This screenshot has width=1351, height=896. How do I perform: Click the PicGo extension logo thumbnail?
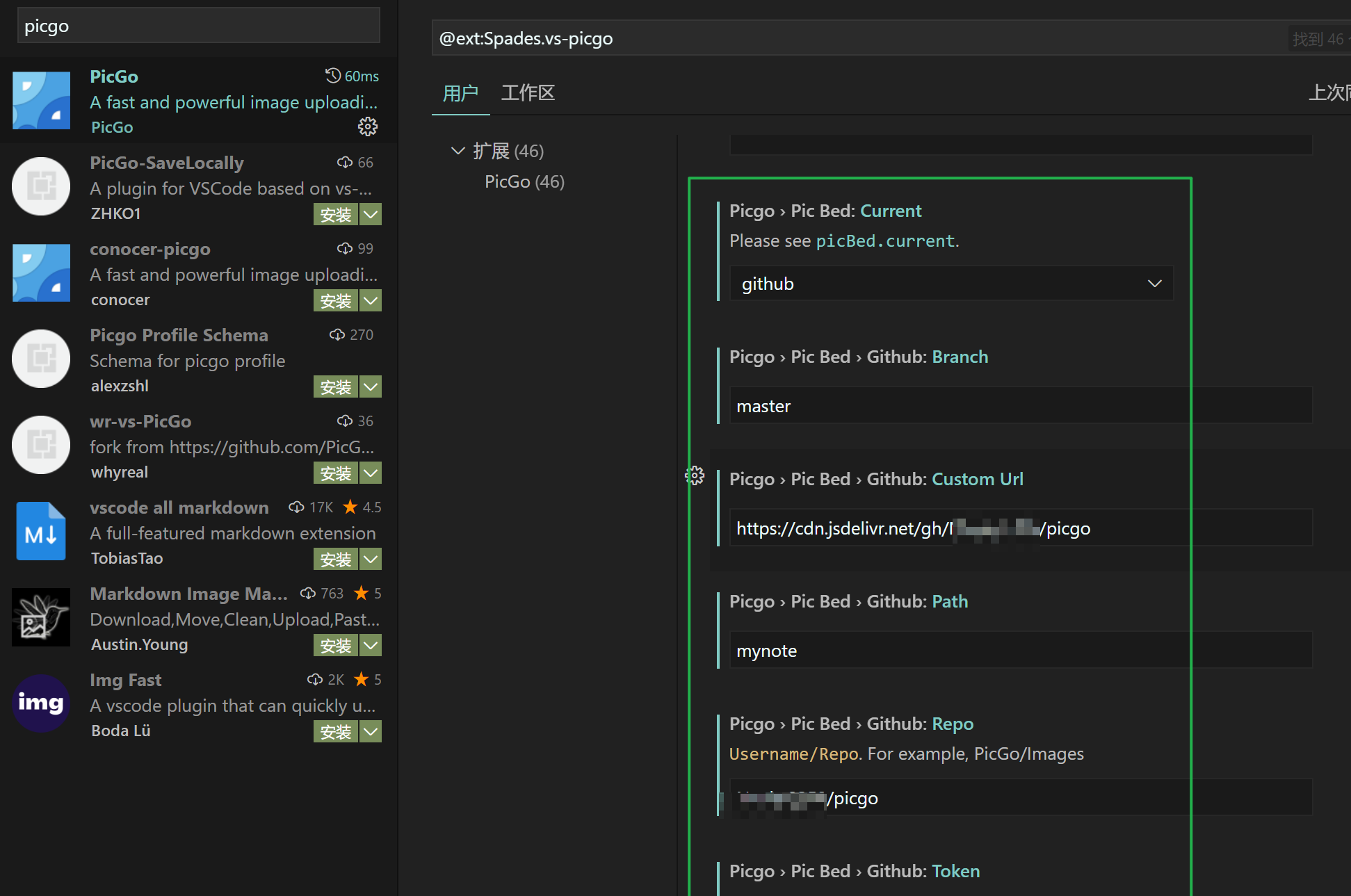[x=41, y=101]
